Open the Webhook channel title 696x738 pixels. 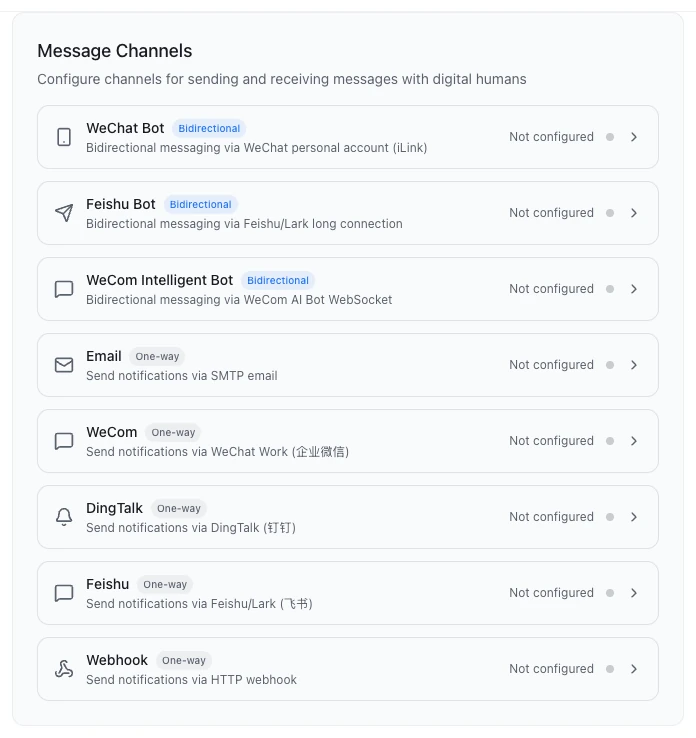[117, 660]
